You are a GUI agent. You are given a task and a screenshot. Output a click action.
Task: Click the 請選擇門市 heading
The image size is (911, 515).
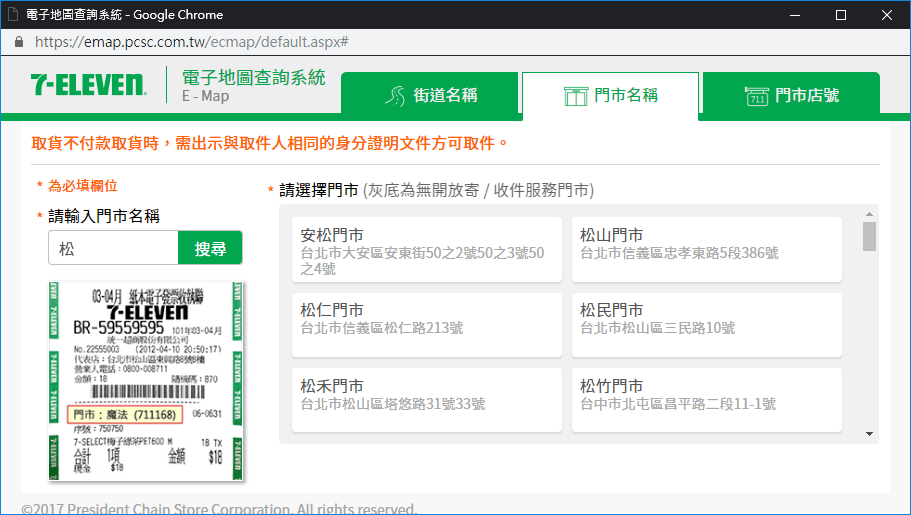click(319, 190)
